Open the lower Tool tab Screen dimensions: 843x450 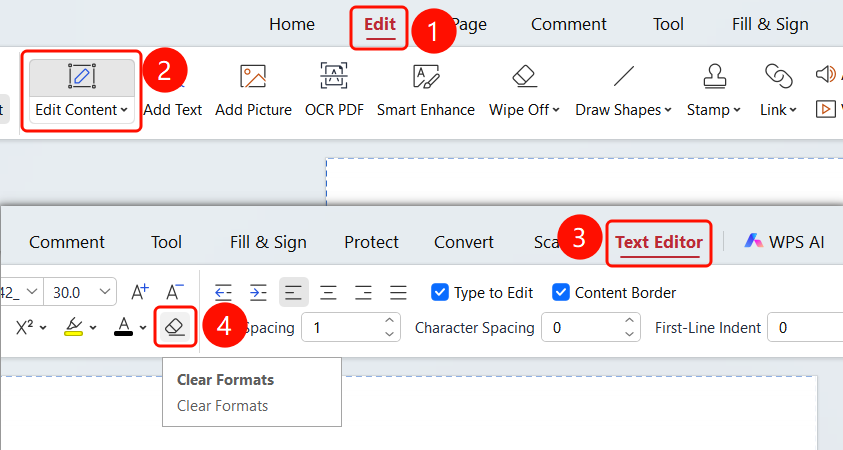(x=166, y=242)
